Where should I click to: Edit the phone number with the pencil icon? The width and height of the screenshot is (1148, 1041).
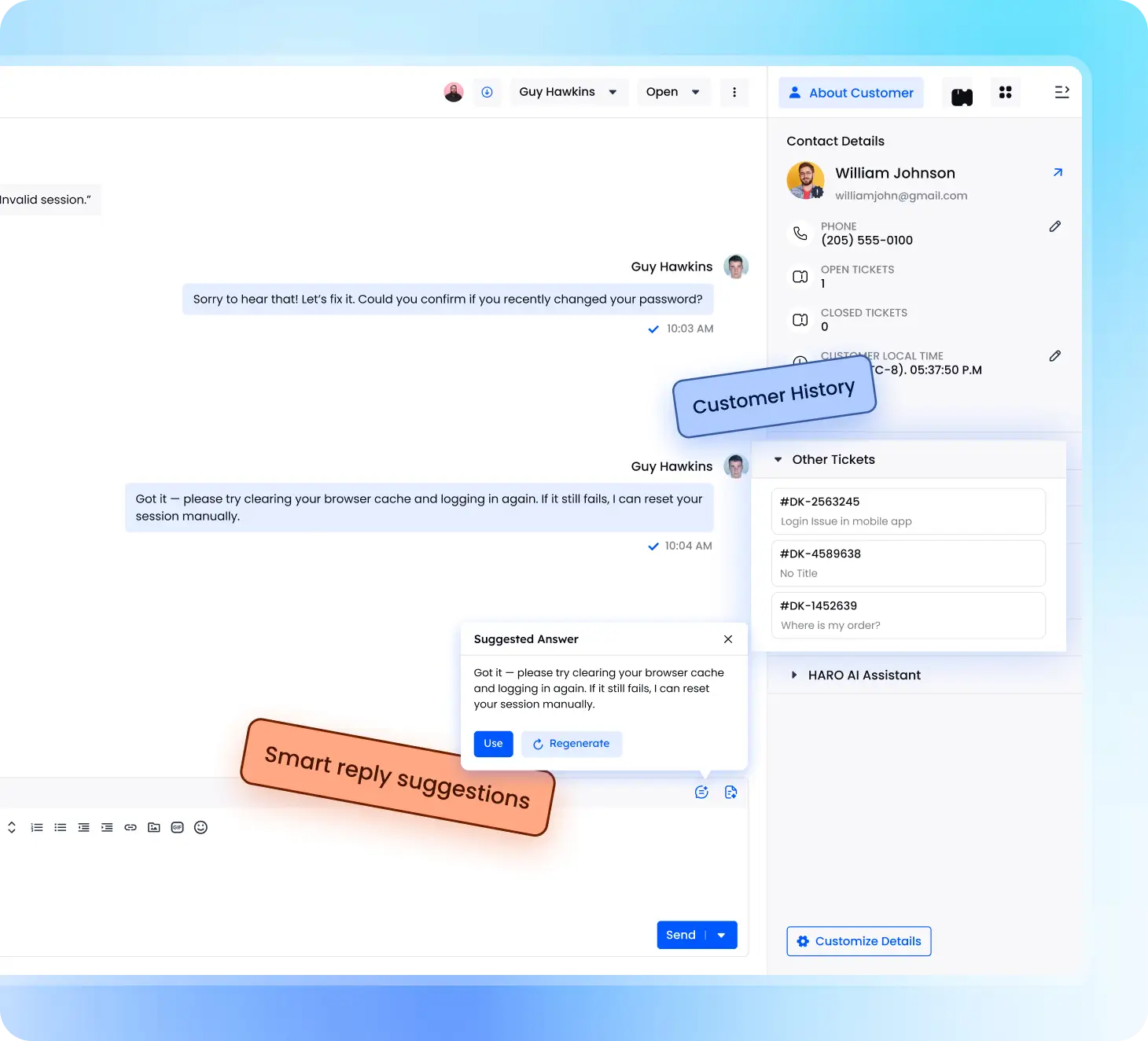pos(1055,226)
